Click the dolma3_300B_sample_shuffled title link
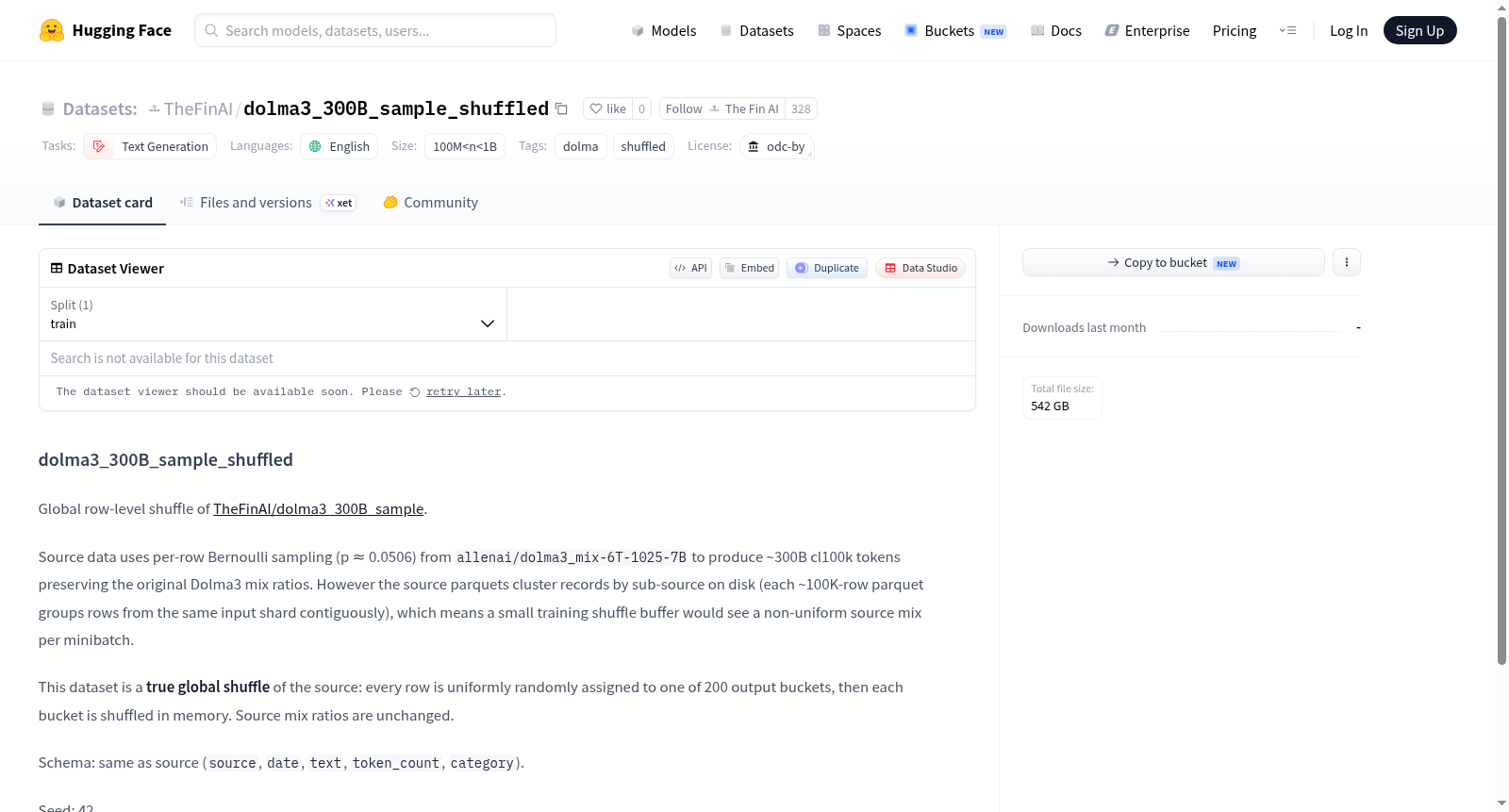Screen dimensions: 1509x812 tap(396, 108)
